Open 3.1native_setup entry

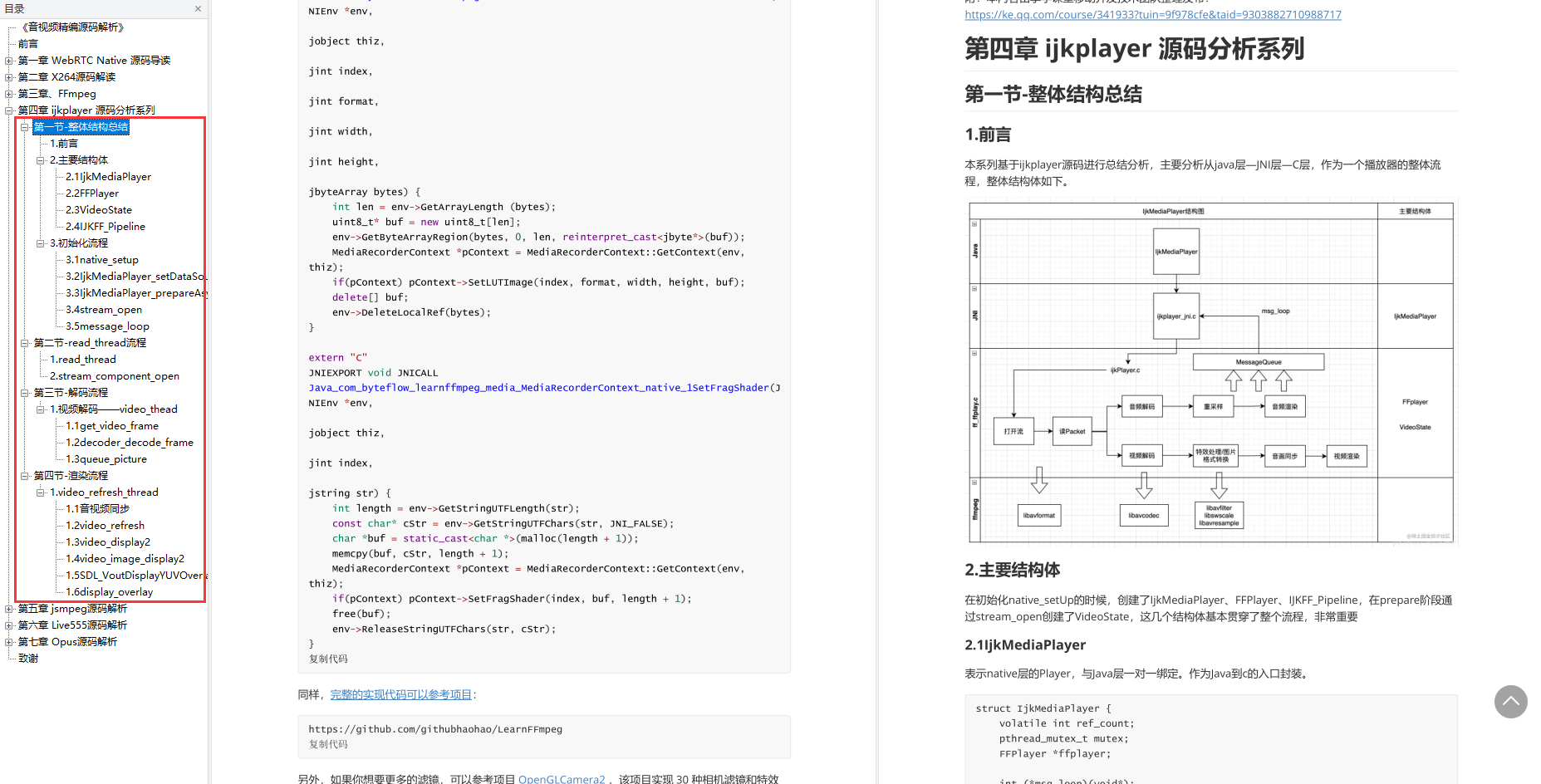click(x=102, y=260)
